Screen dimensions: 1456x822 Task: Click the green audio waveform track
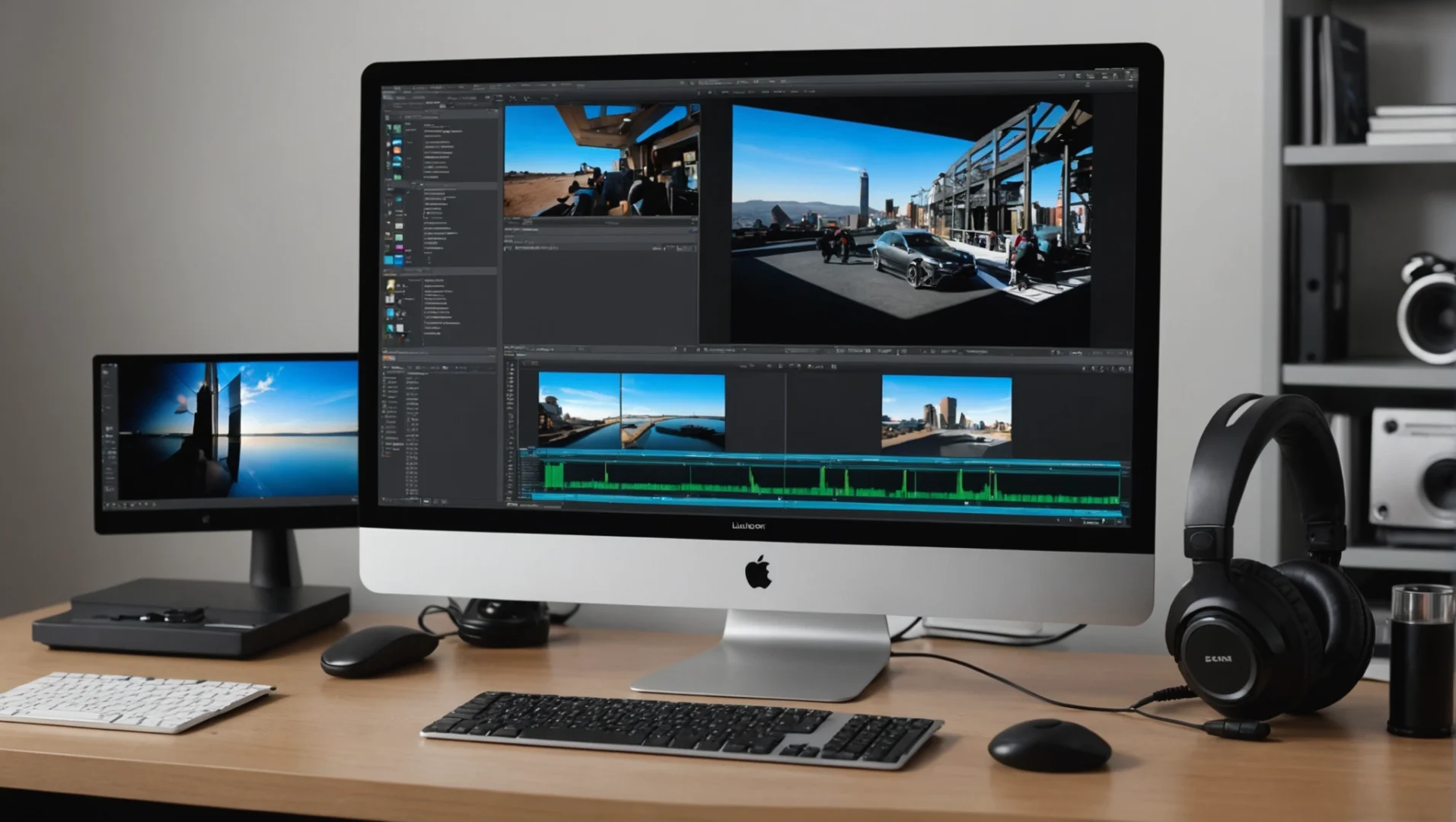[831, 482]
